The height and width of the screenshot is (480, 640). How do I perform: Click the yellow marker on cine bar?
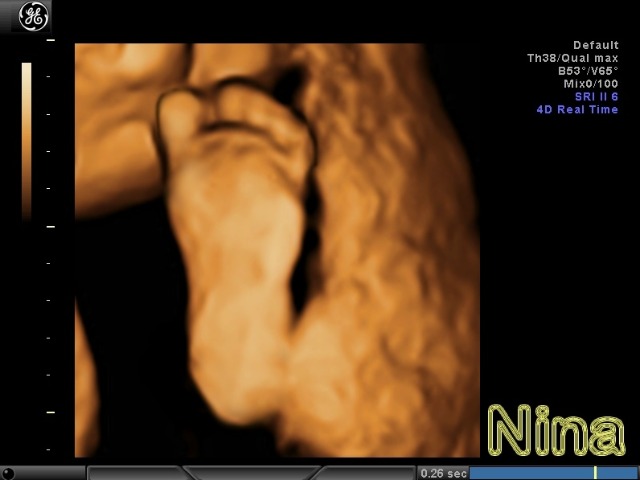595,473
